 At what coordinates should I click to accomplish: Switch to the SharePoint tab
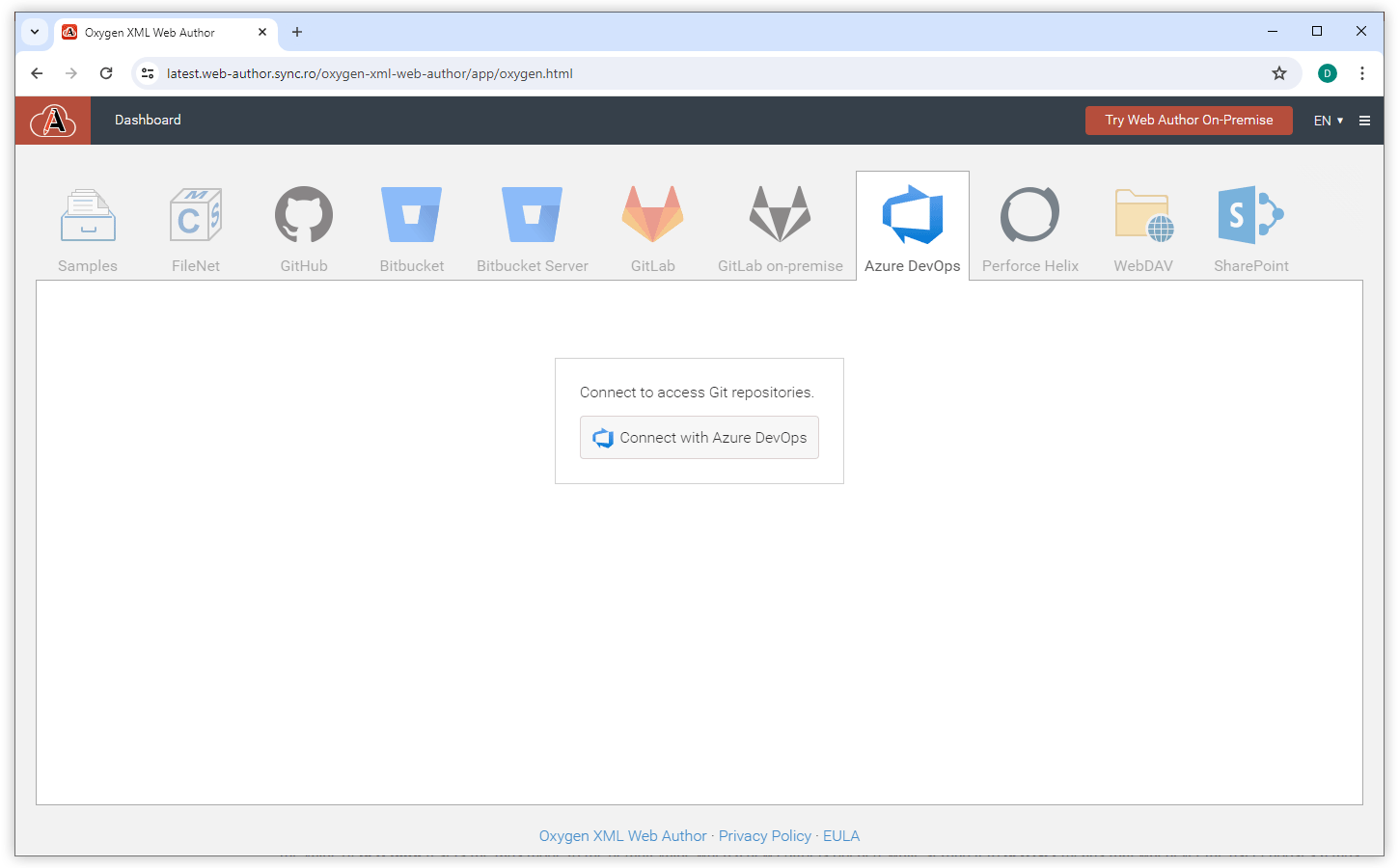(1250, 229)
